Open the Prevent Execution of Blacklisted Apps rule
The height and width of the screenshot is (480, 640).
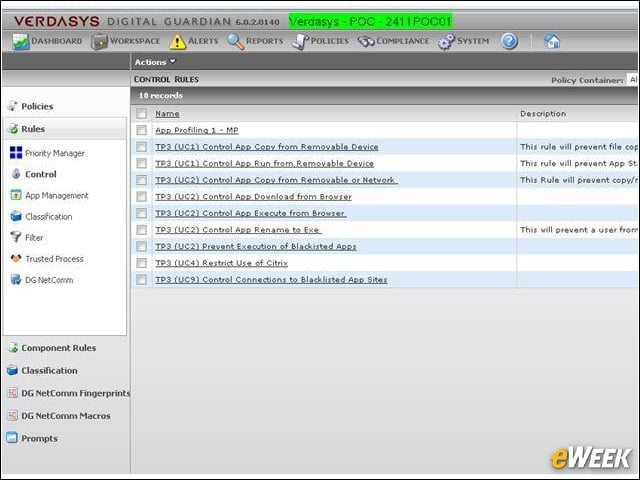click(x=256, y=247)
